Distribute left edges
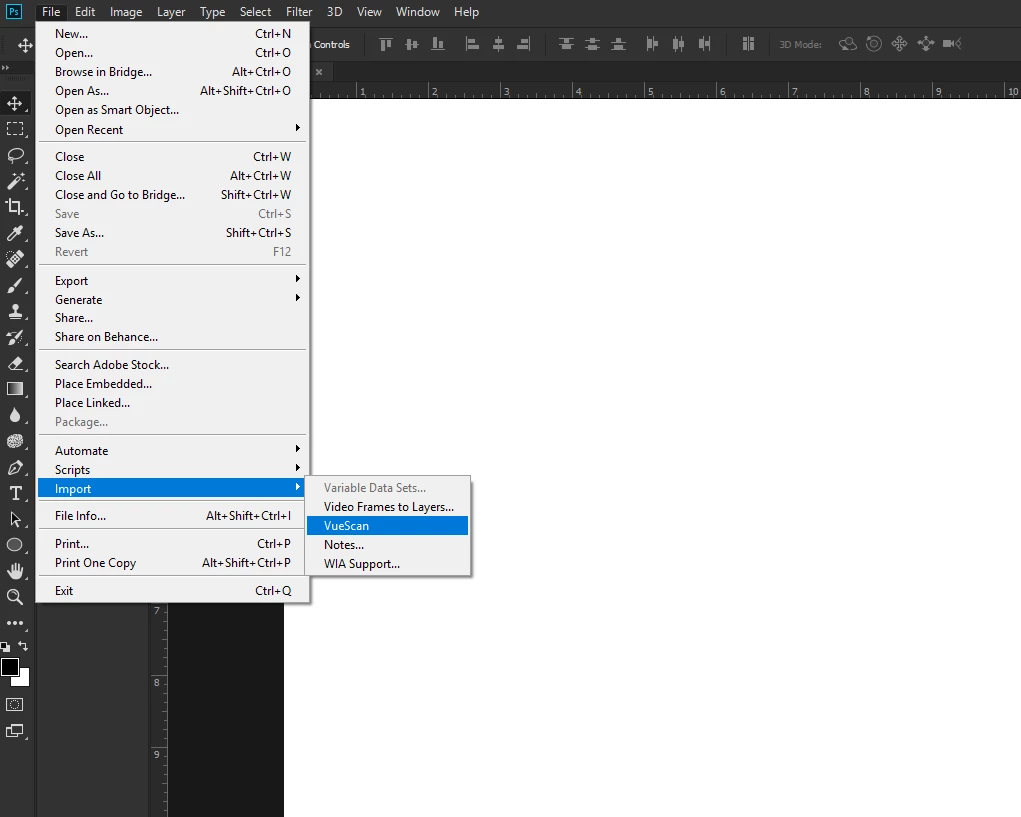The height and width of the screenshot is (817, 1021). 652,44
